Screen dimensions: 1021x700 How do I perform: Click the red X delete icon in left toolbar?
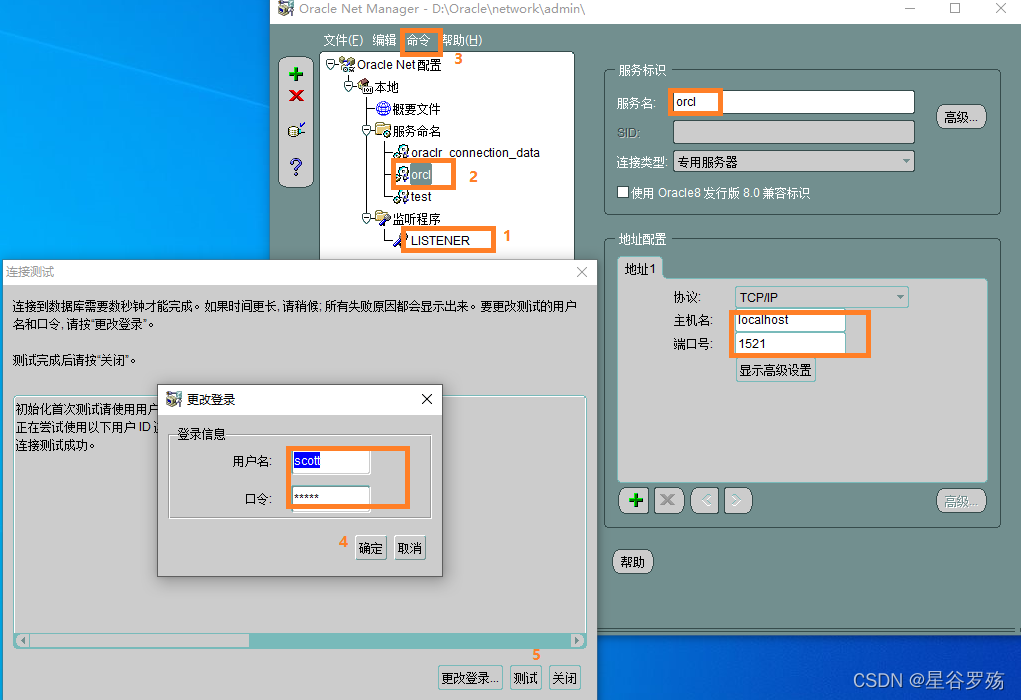[296, 96]
